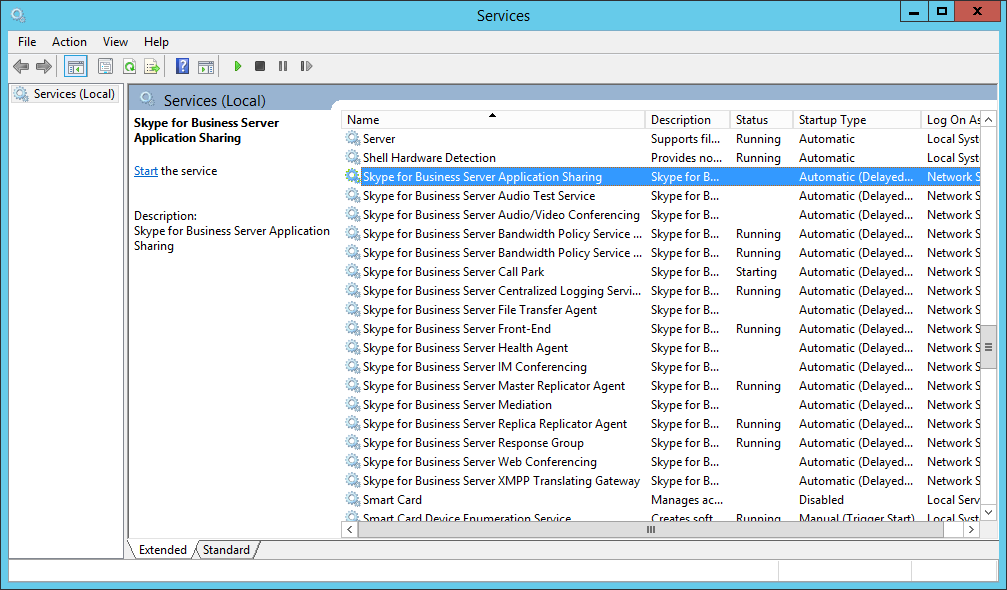Click the Stop Service square icon
This screenshot has width=1007, height=590.
(x=260, y=66)
